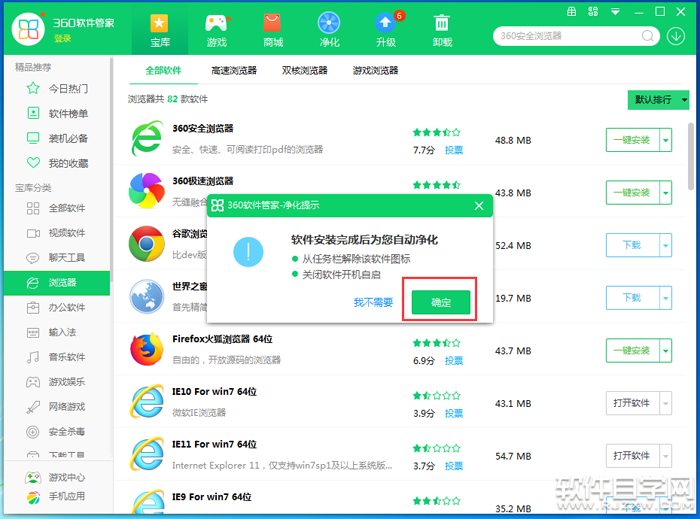Expand download options for 世界之窗
This screenshot has height=519, width=700.
(x=666, y=298)
